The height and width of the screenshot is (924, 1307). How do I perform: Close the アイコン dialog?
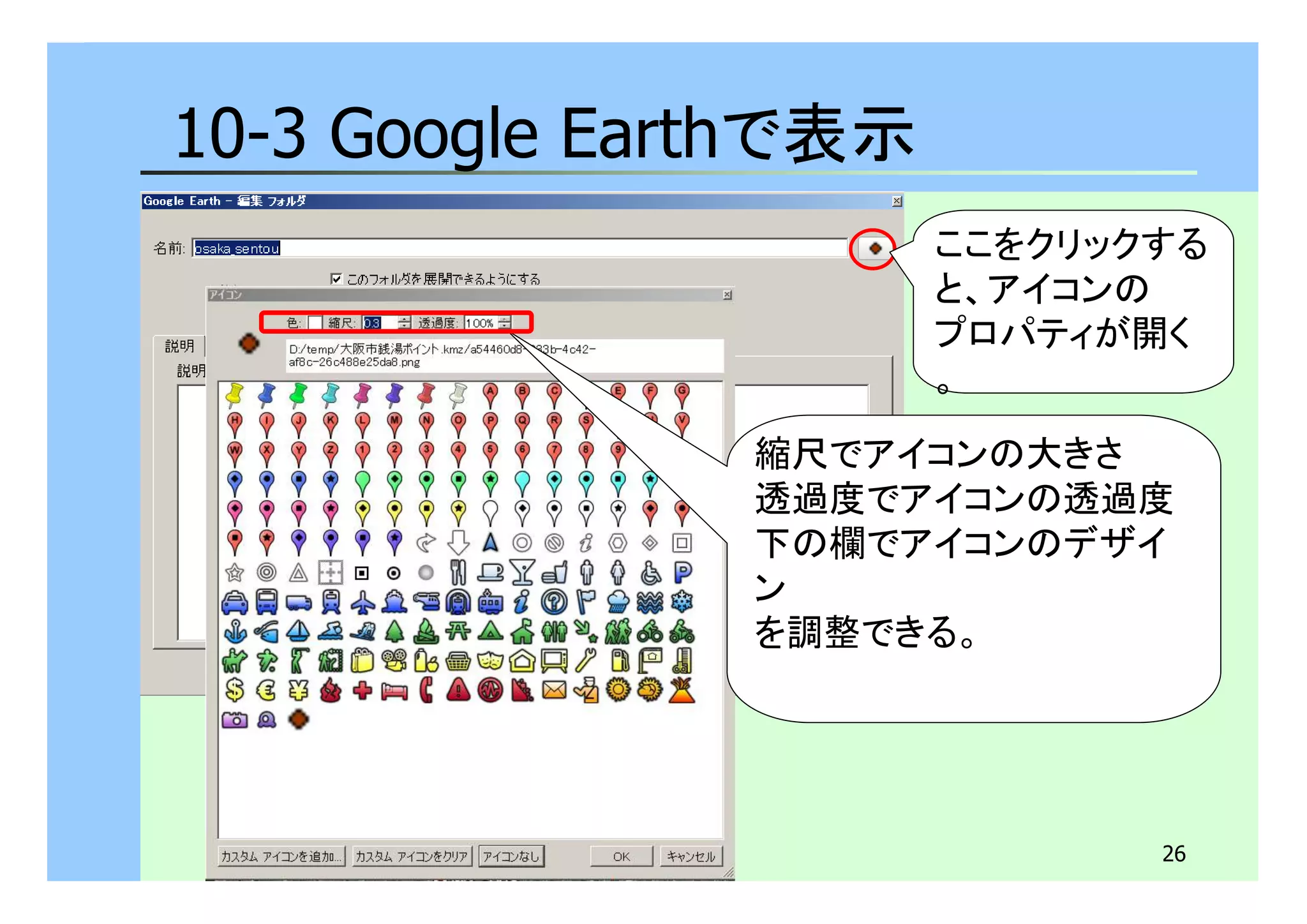click(727, 295)
